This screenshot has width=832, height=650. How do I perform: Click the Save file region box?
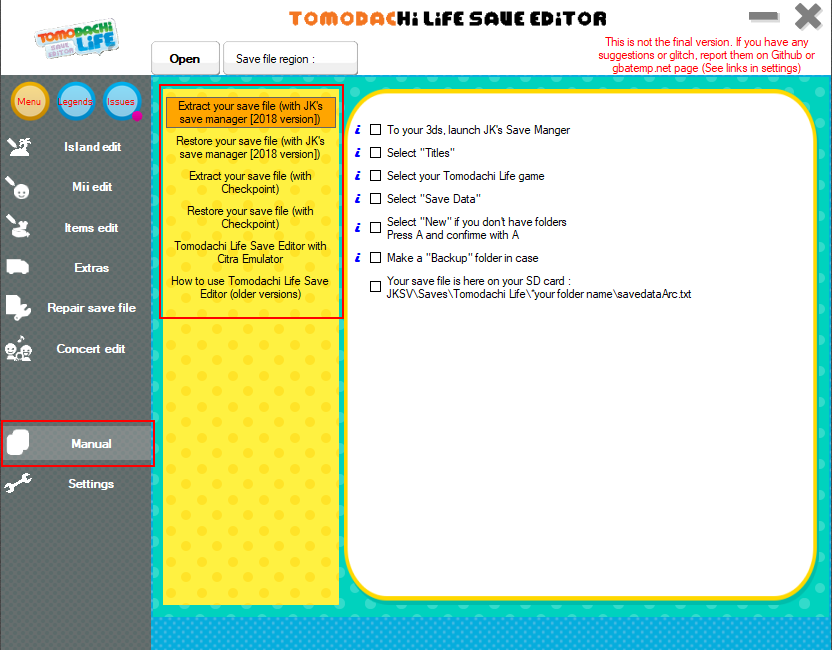pos(290,58)
